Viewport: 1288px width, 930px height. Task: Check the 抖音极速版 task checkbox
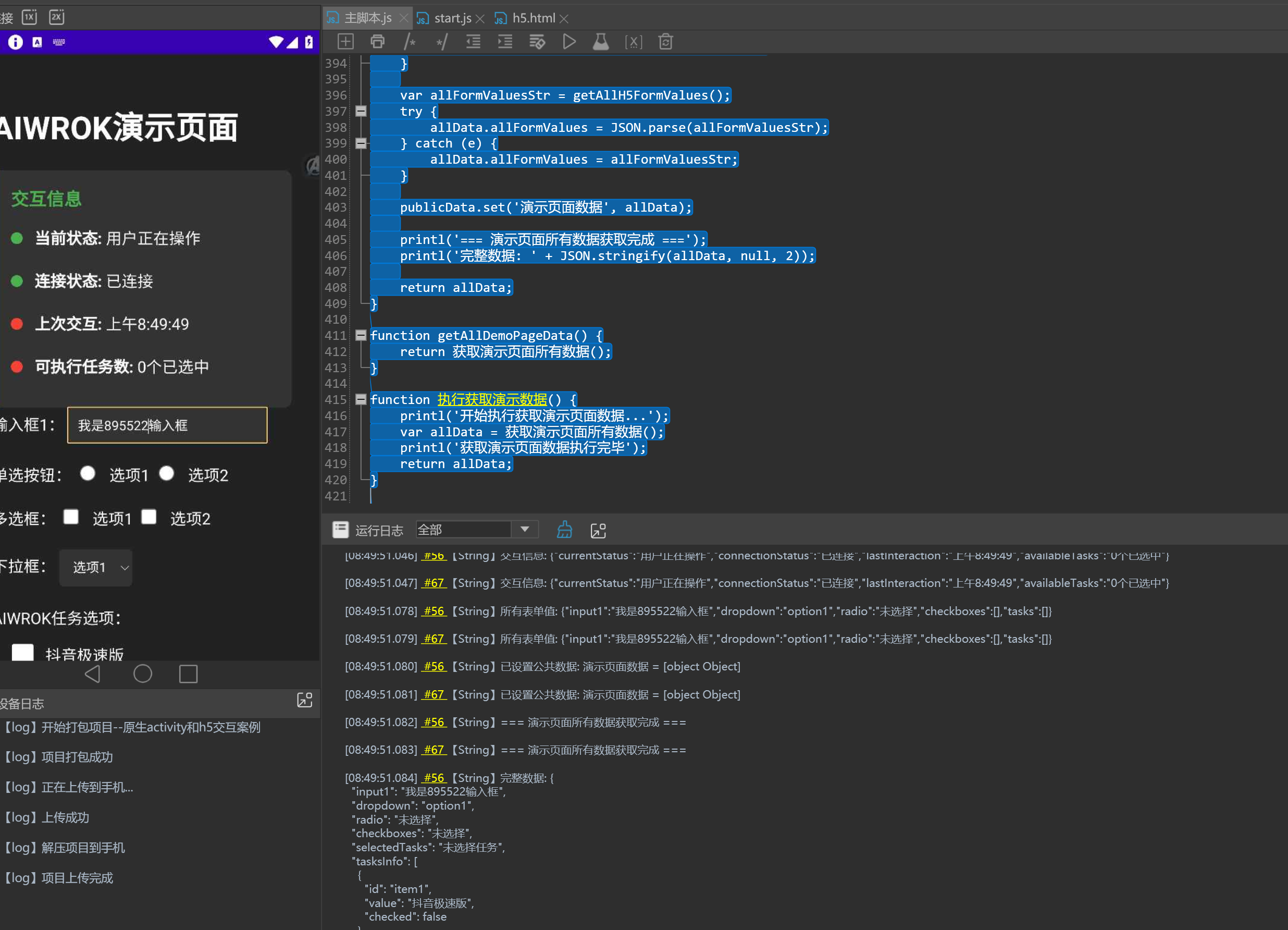click(23, 652)
